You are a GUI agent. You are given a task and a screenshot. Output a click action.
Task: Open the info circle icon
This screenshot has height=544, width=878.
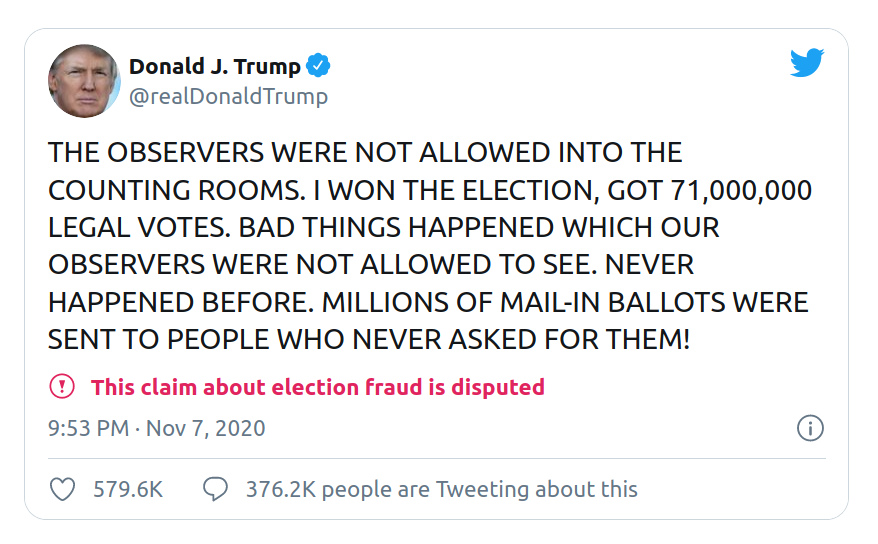pyautogui.click(x=810, y=428)
